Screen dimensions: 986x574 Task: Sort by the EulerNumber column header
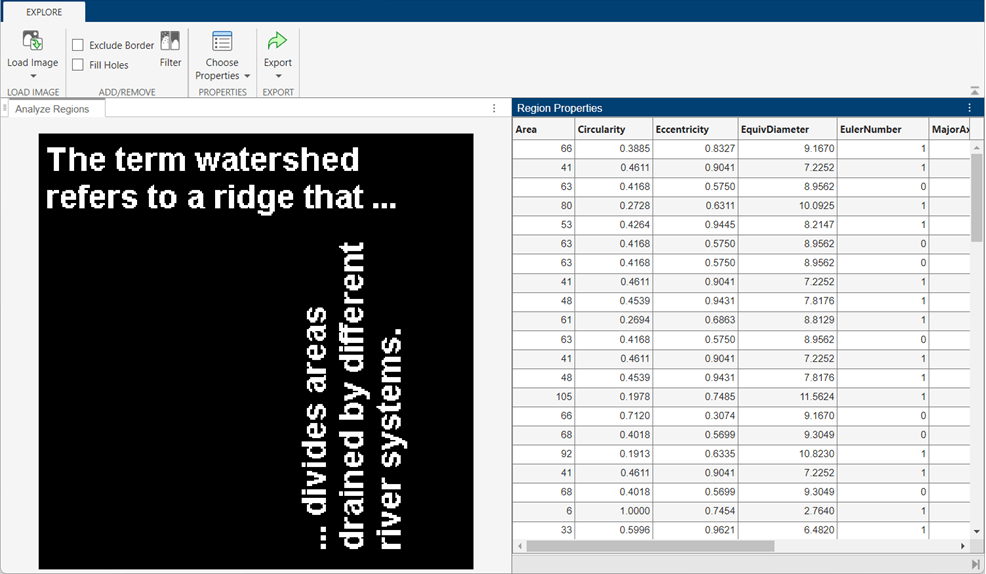pos(883,129)
